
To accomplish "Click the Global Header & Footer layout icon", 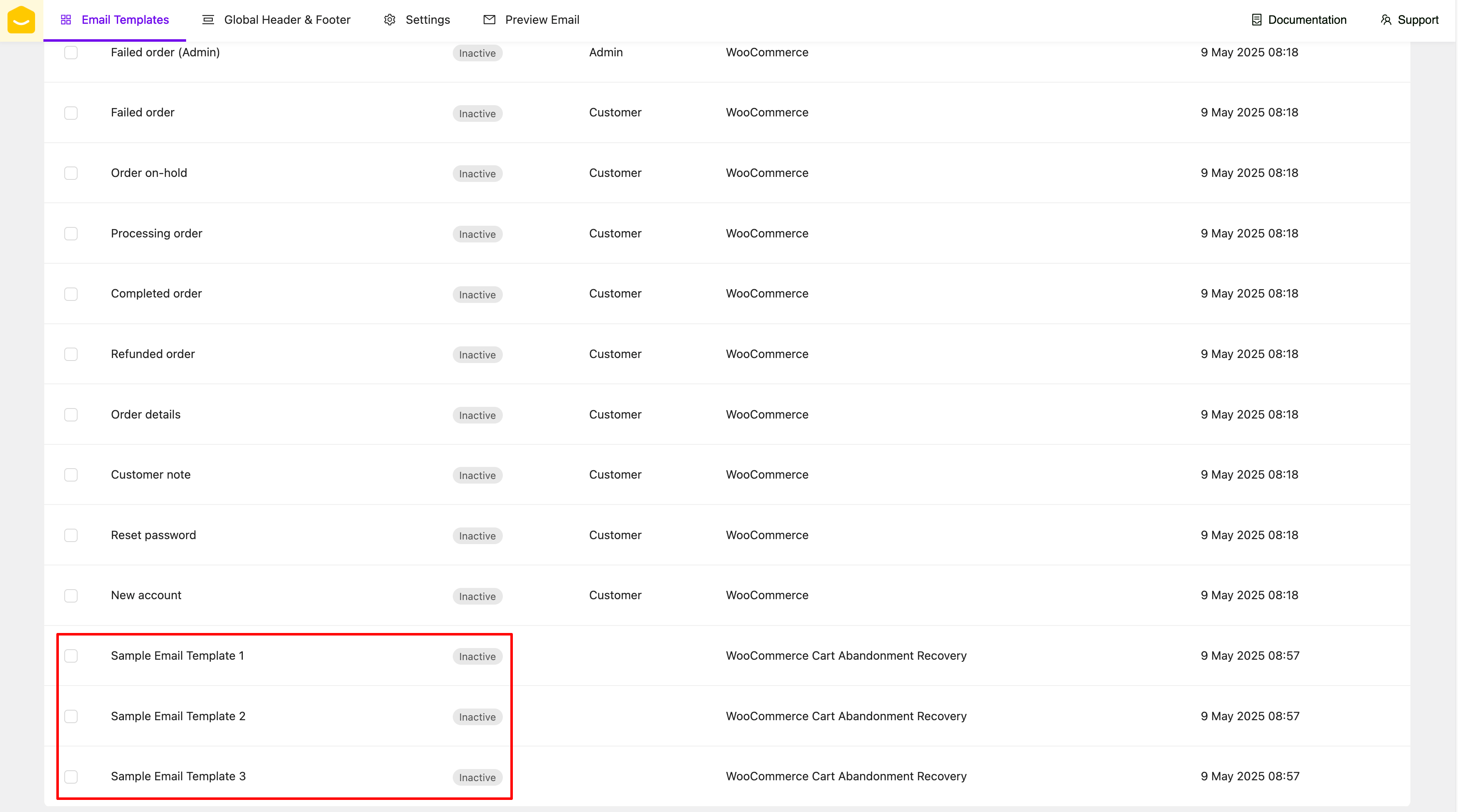I will [208, 20].
